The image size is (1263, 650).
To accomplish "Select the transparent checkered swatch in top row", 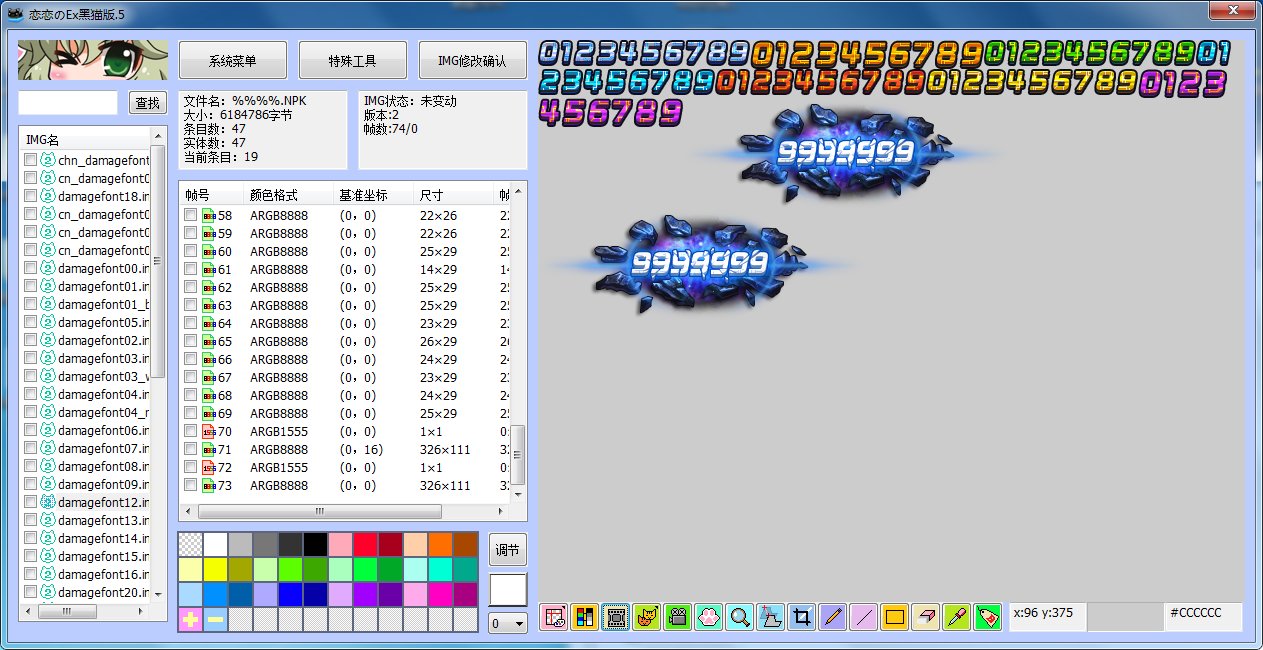I will (x=190, y=545).
